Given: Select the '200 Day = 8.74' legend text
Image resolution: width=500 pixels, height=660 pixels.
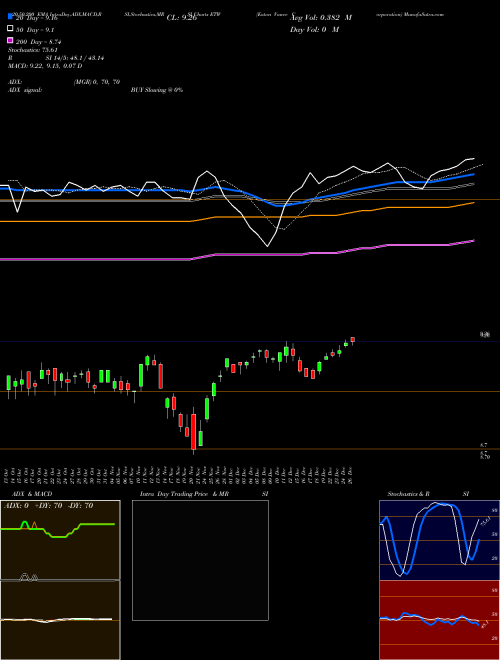Looking at the screenshot, I should (x=39, y=42).
